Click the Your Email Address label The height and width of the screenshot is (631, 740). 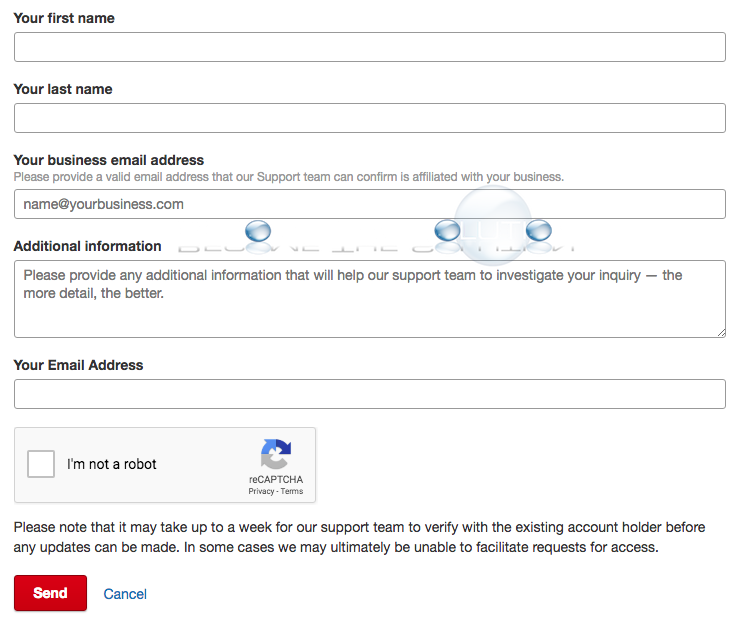click(78, 365)
